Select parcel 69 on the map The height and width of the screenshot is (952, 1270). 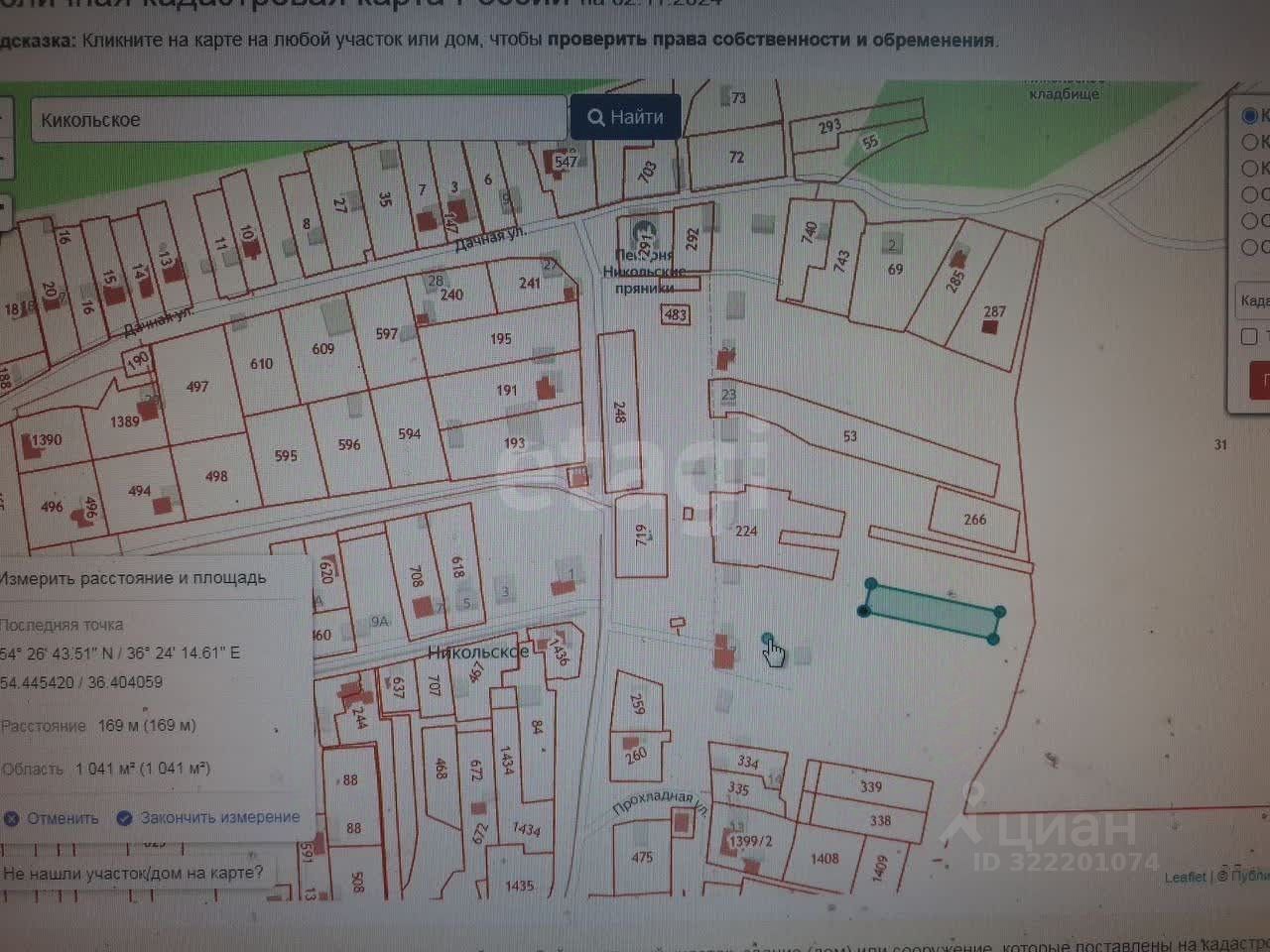click(895, 269)
